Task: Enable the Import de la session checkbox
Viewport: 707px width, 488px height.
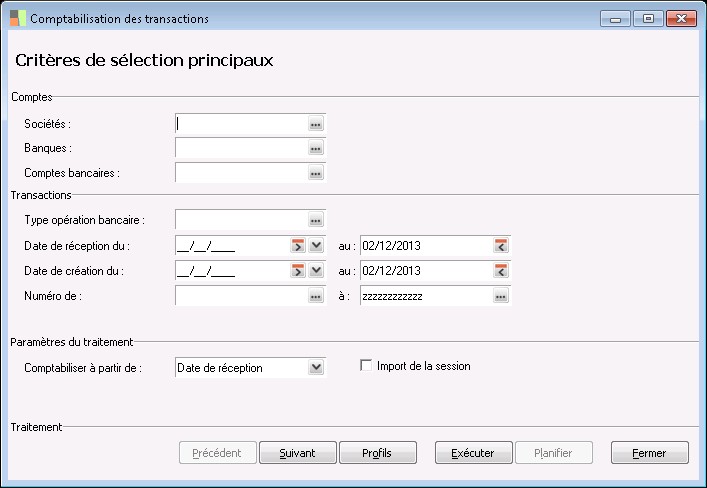Action: (x=366, y=365)
